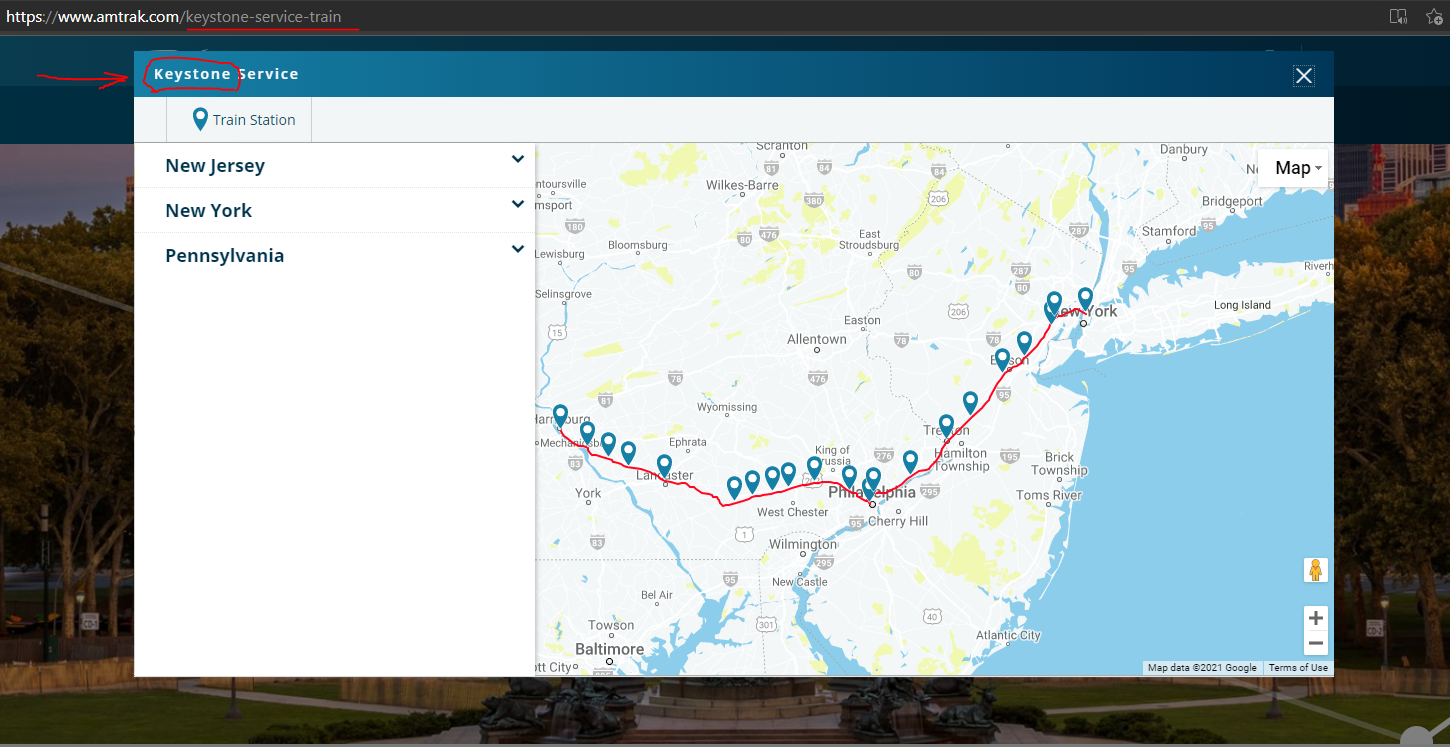Select the route's westernmost marker above West Chester
This screenshot has height=747, width=1450.
click(734, 488)
